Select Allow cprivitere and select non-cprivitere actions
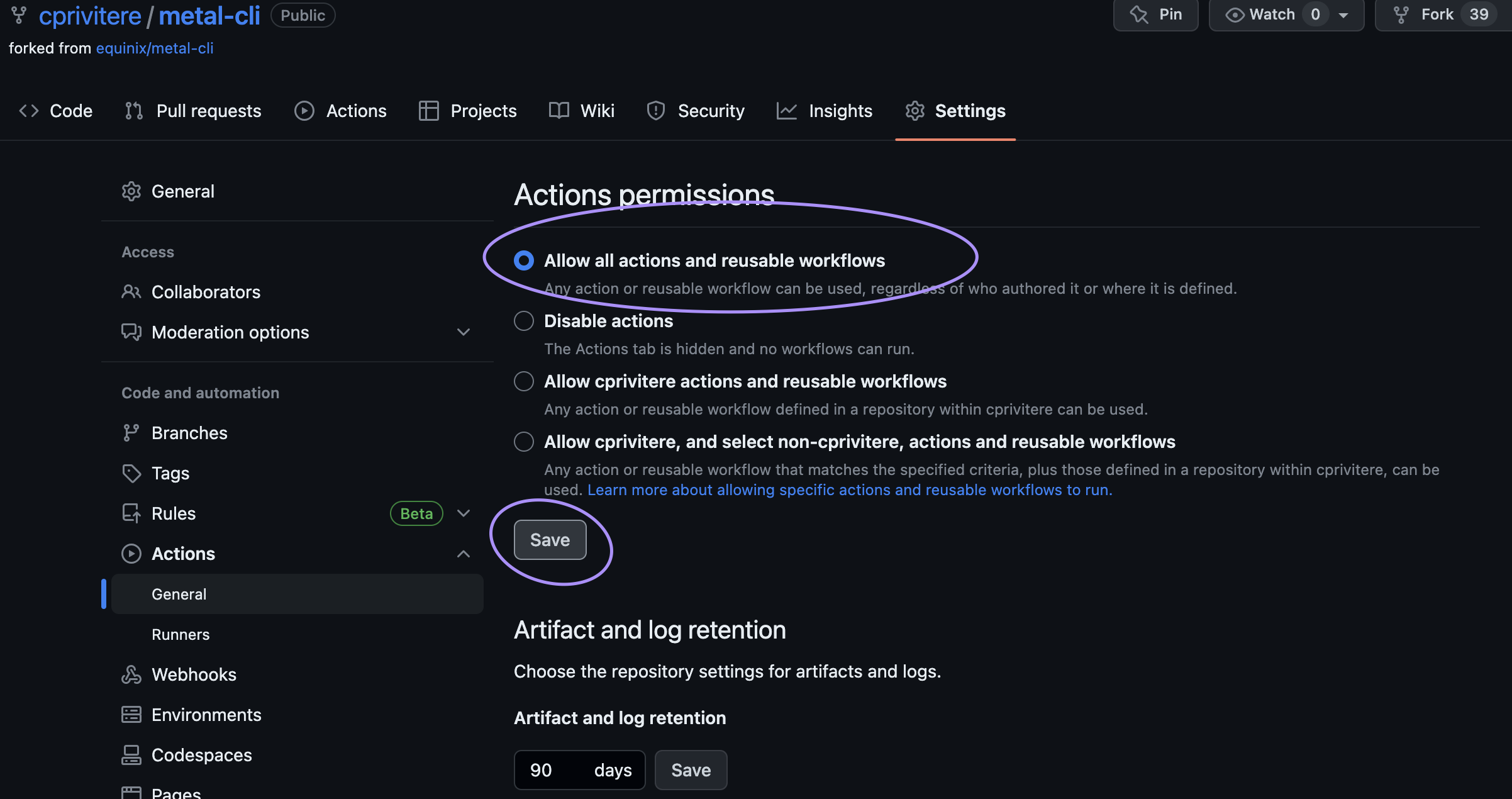The width and height of the screenshot is (1512, 799). coord(524,442)
